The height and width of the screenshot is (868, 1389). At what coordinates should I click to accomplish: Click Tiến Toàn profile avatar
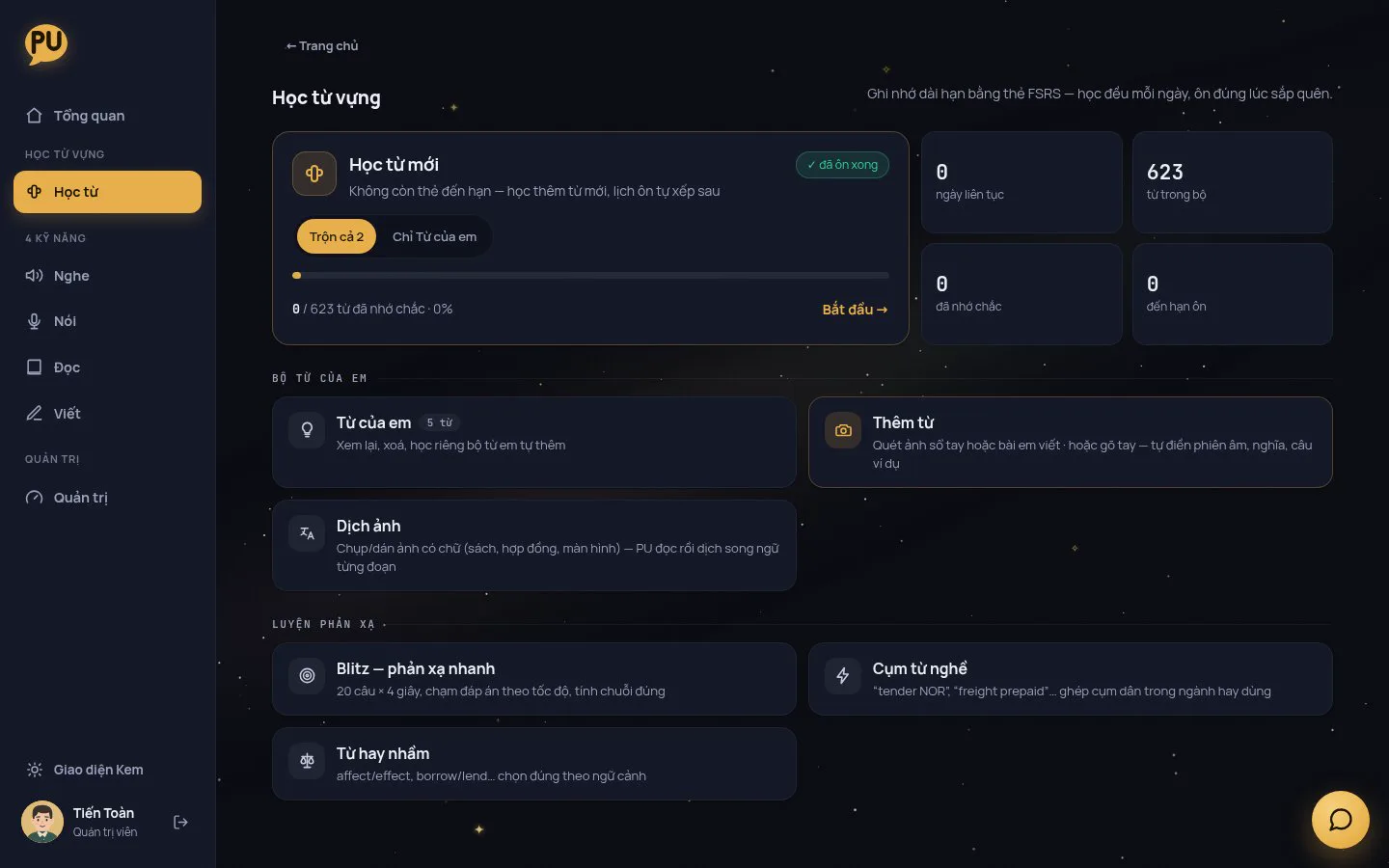tap(42, 822)
